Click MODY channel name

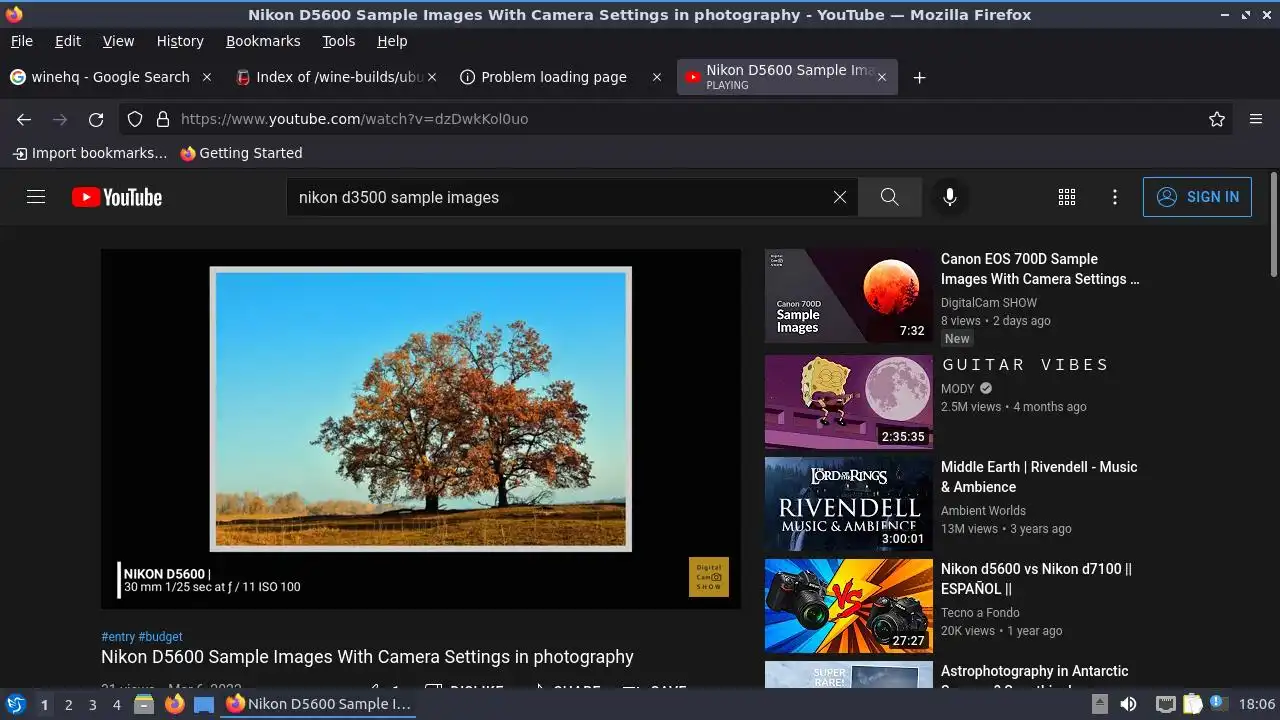click(957, 389)
